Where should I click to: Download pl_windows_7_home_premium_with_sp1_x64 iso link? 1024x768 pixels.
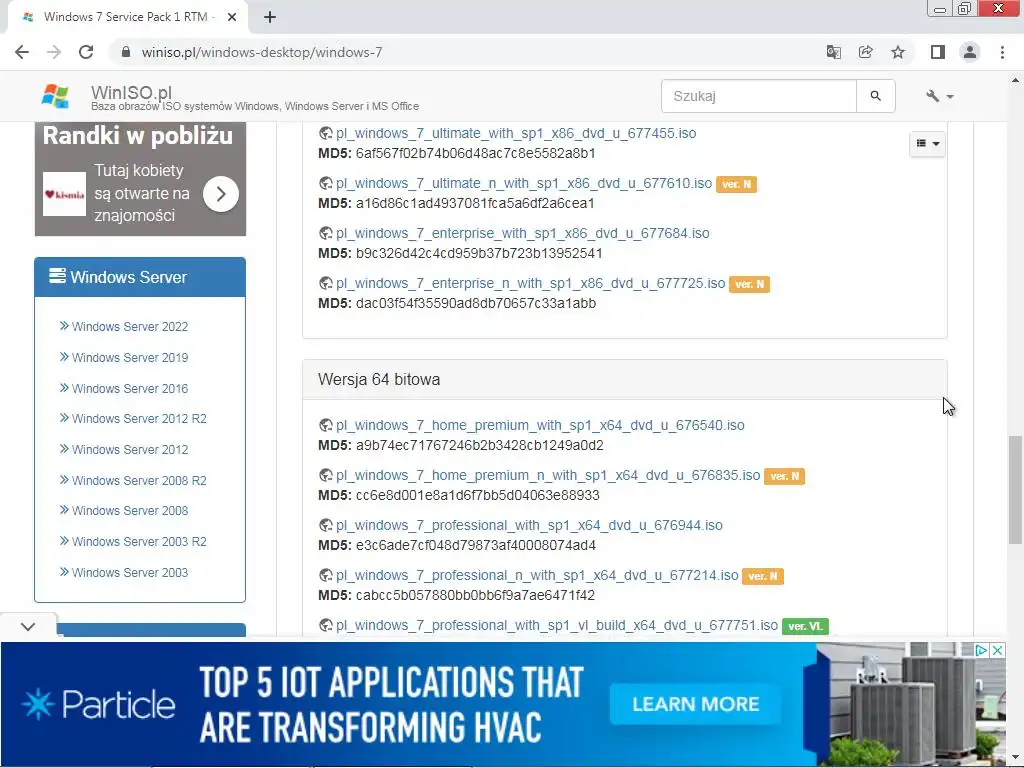pyautogui.click(x=540, y=425)
